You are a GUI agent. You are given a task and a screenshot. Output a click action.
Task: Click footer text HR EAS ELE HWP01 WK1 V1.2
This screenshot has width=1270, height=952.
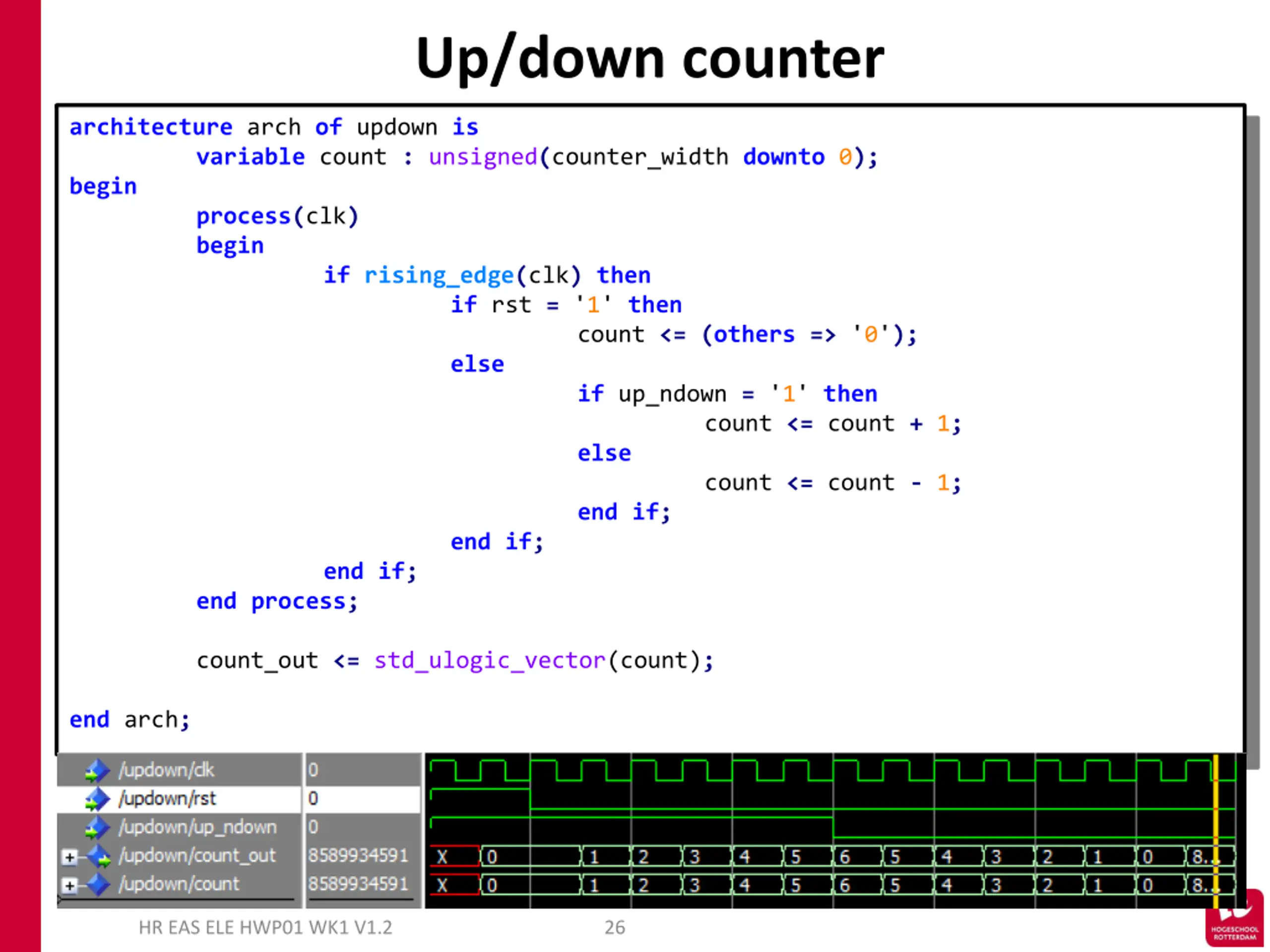265,927
